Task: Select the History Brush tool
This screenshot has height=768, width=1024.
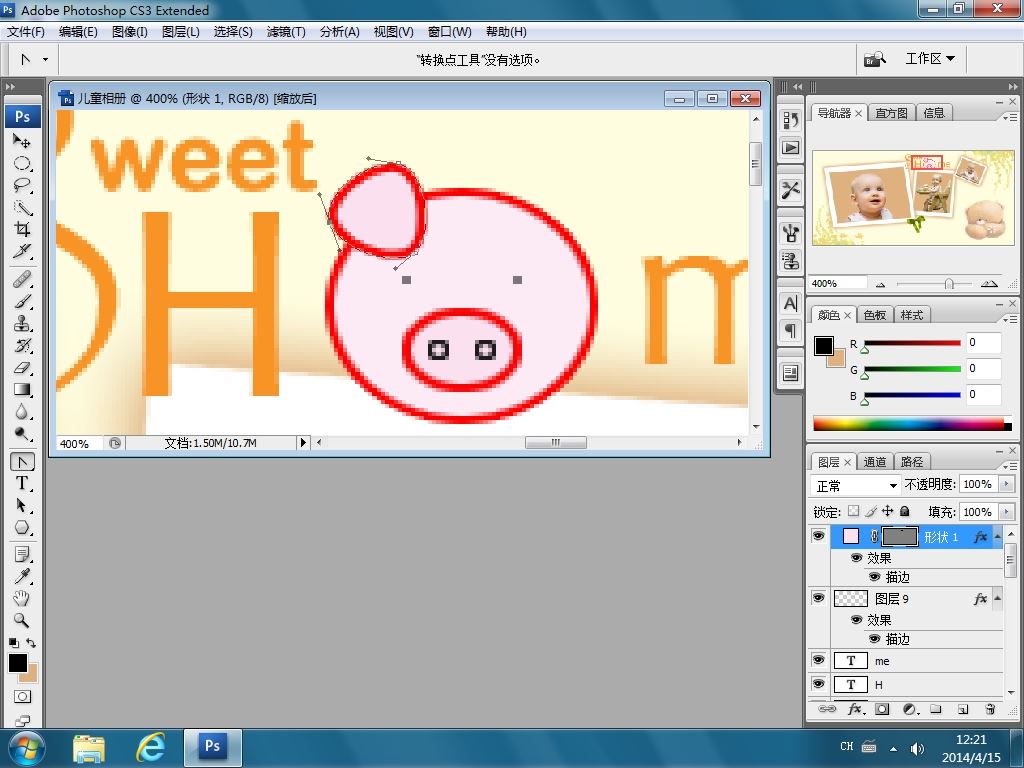Action: [x=22, y=345]
